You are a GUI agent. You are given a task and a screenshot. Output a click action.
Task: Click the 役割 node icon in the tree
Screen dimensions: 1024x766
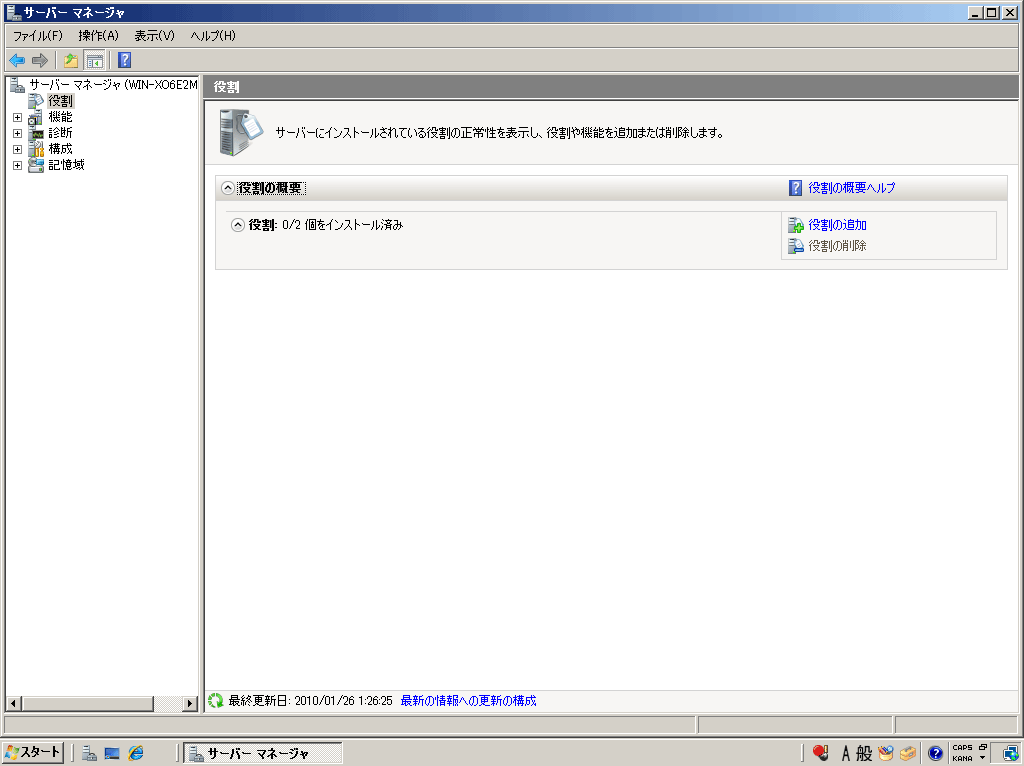coord(36,101)
